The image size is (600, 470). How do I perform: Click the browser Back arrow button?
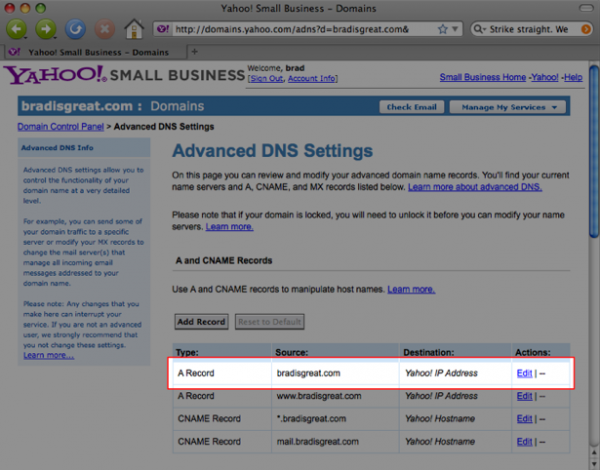point(18,28)
